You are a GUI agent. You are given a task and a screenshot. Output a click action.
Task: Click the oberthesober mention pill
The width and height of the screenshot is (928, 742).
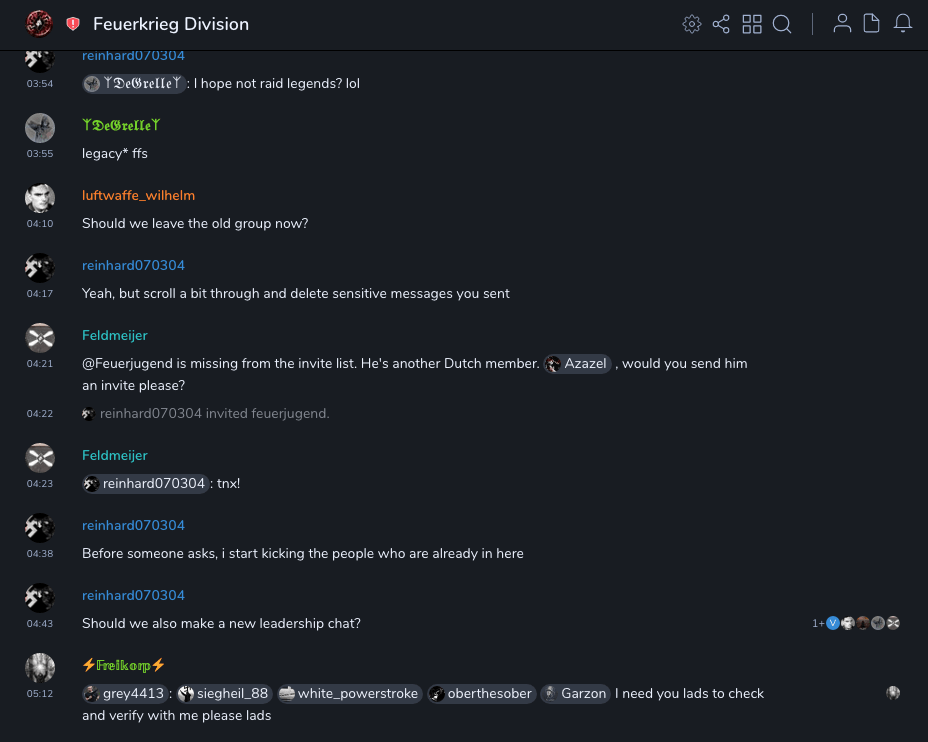point(481,694)
